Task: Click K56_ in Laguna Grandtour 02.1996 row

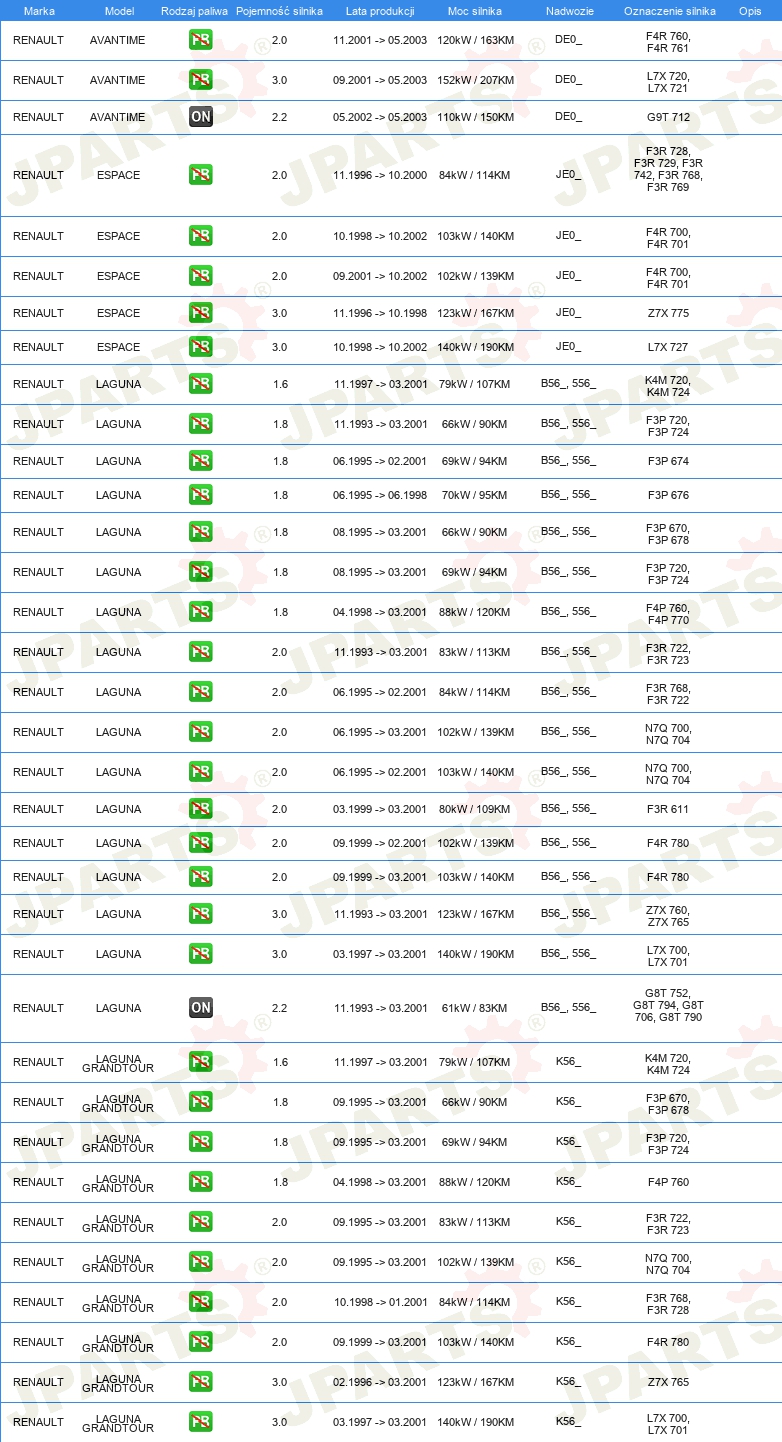Action: pos(569,1382)
